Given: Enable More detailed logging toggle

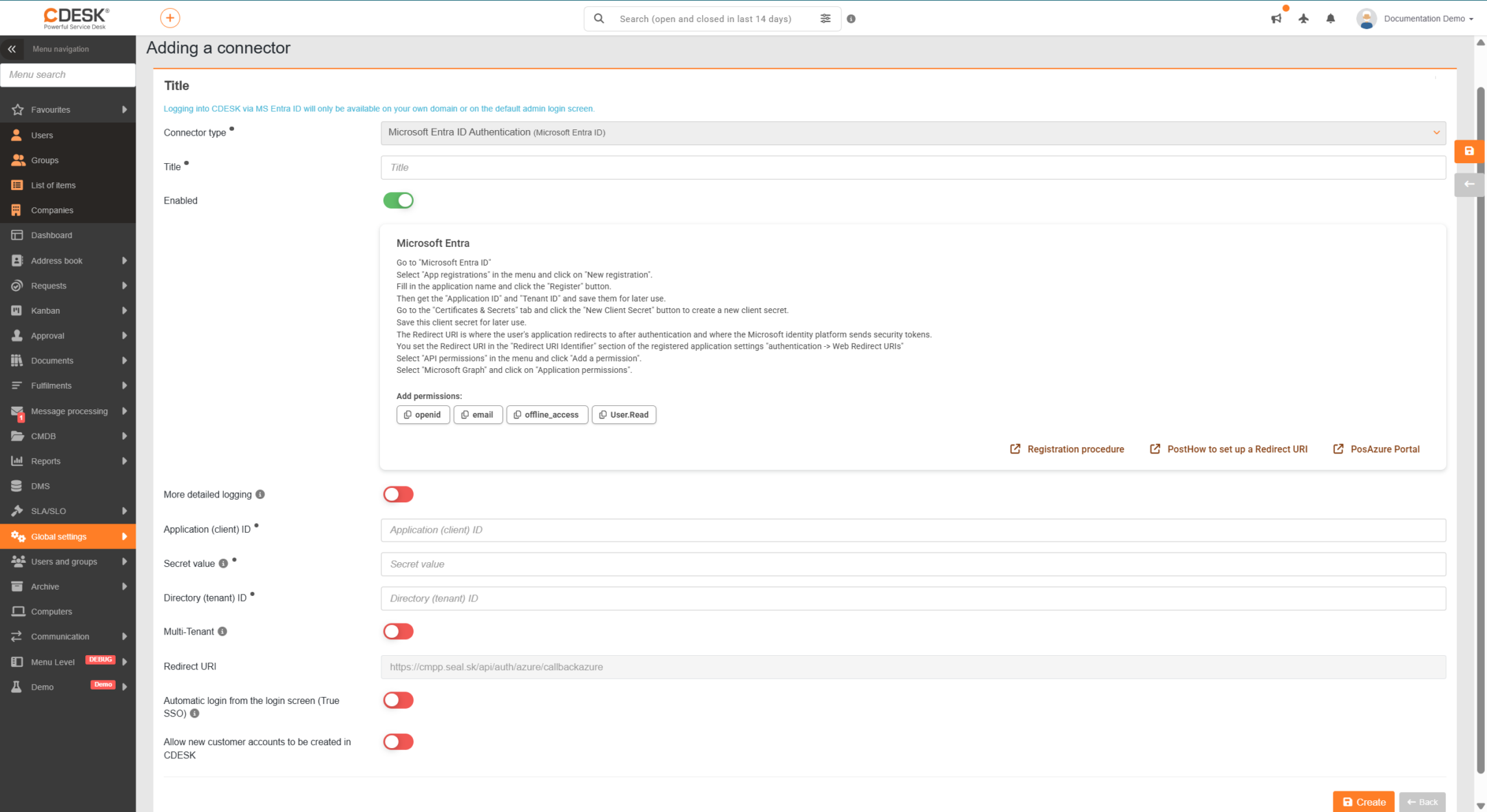Looking at the screenshot, I should coord(398,495).
